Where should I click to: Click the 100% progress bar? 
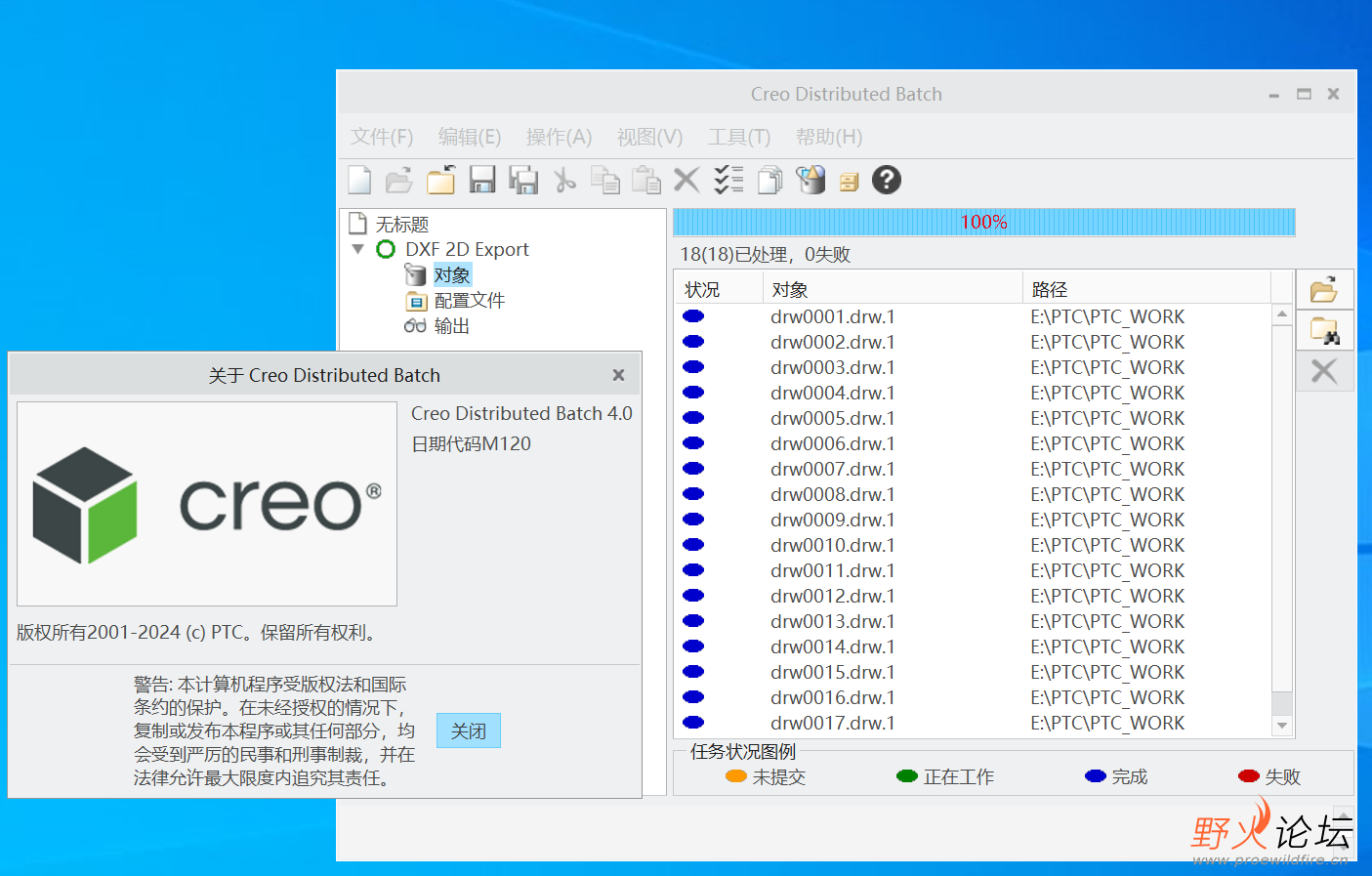pos(984,222)
